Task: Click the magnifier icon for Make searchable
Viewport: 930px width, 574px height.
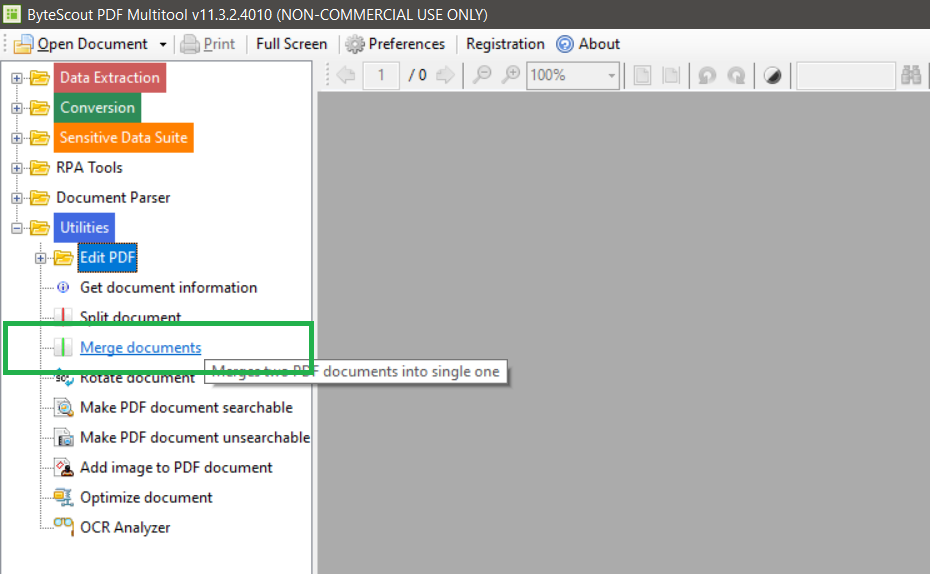Action: [63, 407]
